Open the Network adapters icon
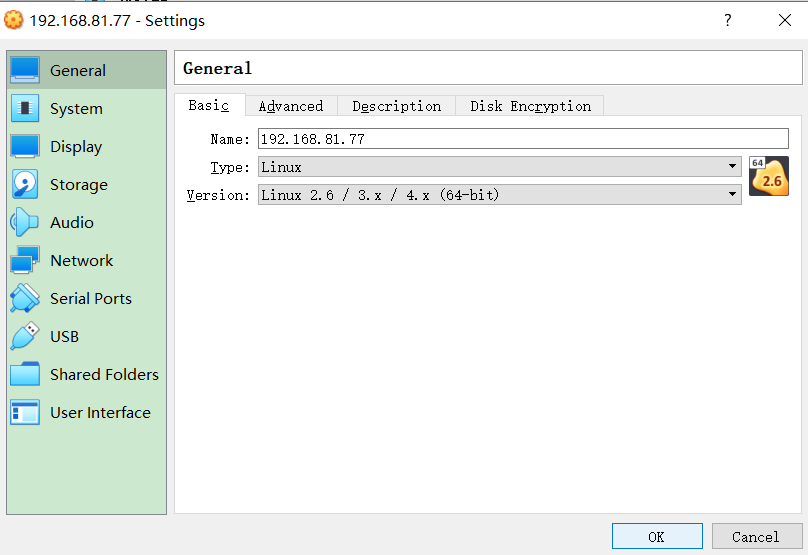Viewport: 808px width, 555px height. [x=25, y=260]
